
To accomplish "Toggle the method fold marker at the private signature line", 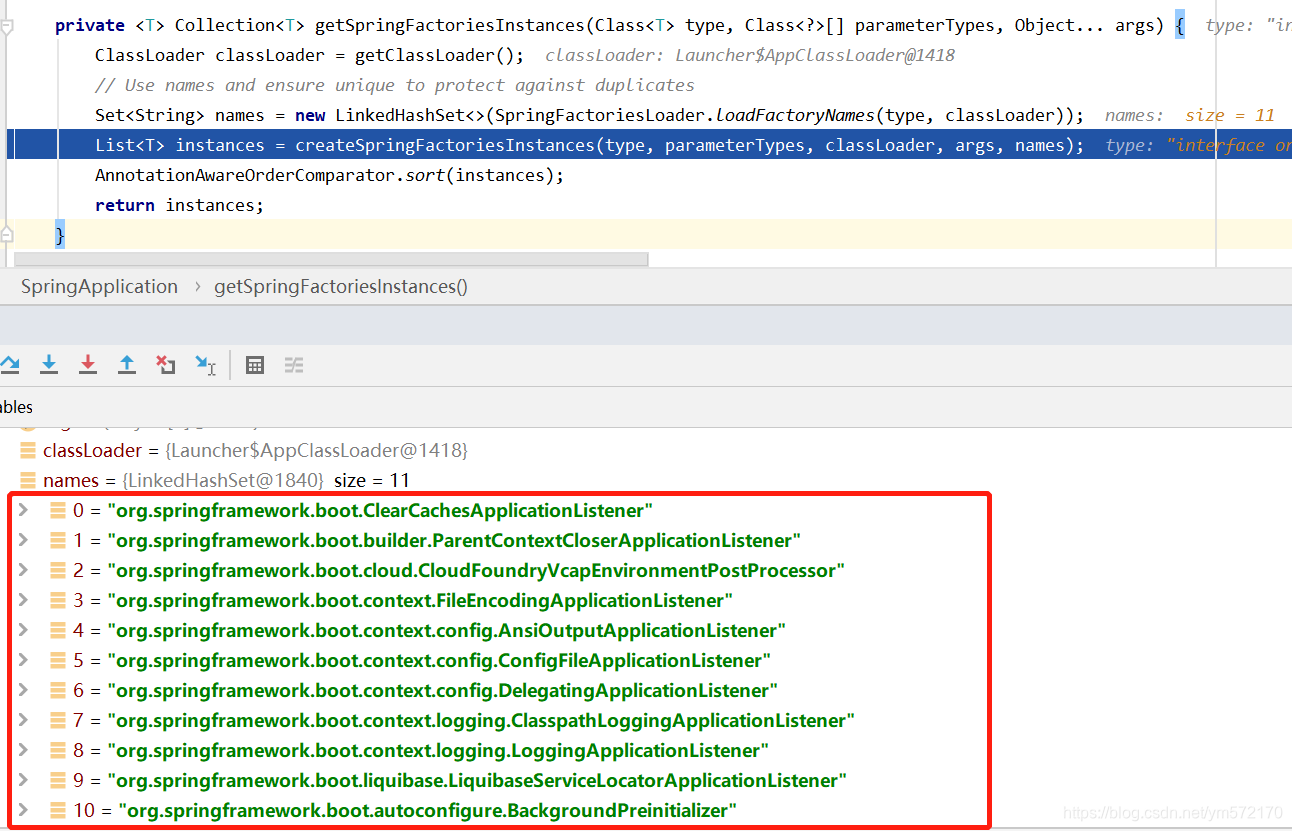I will point(7,26).
